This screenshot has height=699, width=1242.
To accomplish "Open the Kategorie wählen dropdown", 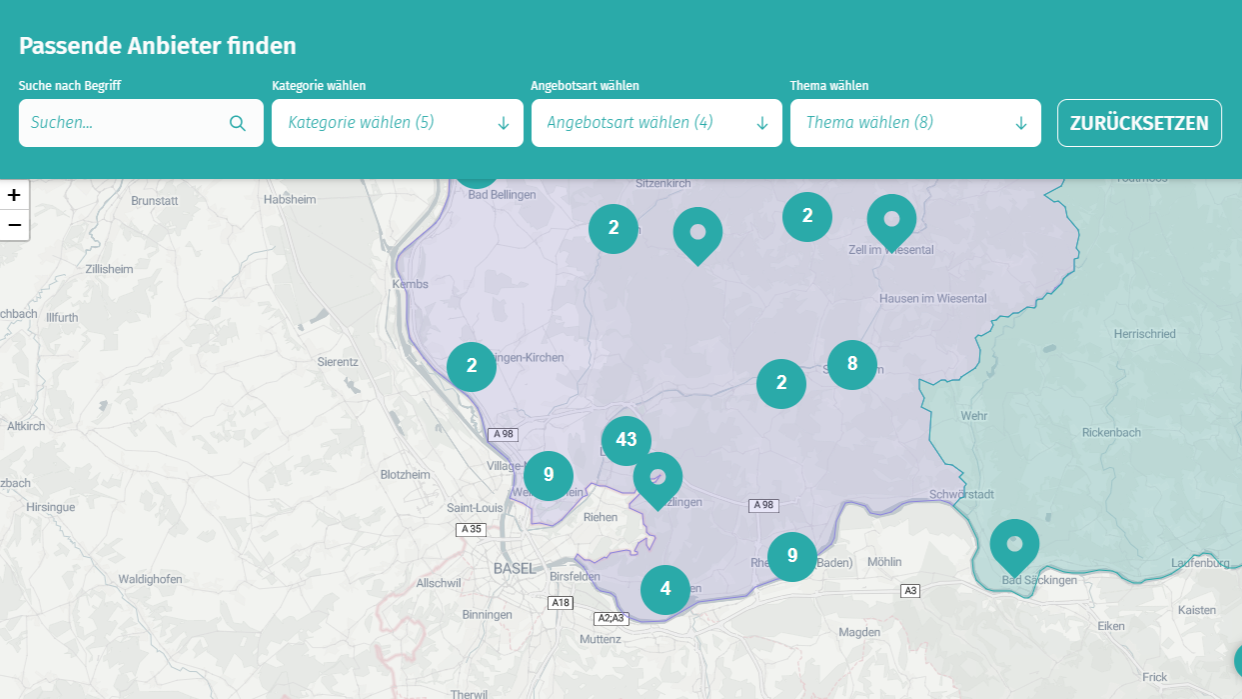I will click(397, 123).
